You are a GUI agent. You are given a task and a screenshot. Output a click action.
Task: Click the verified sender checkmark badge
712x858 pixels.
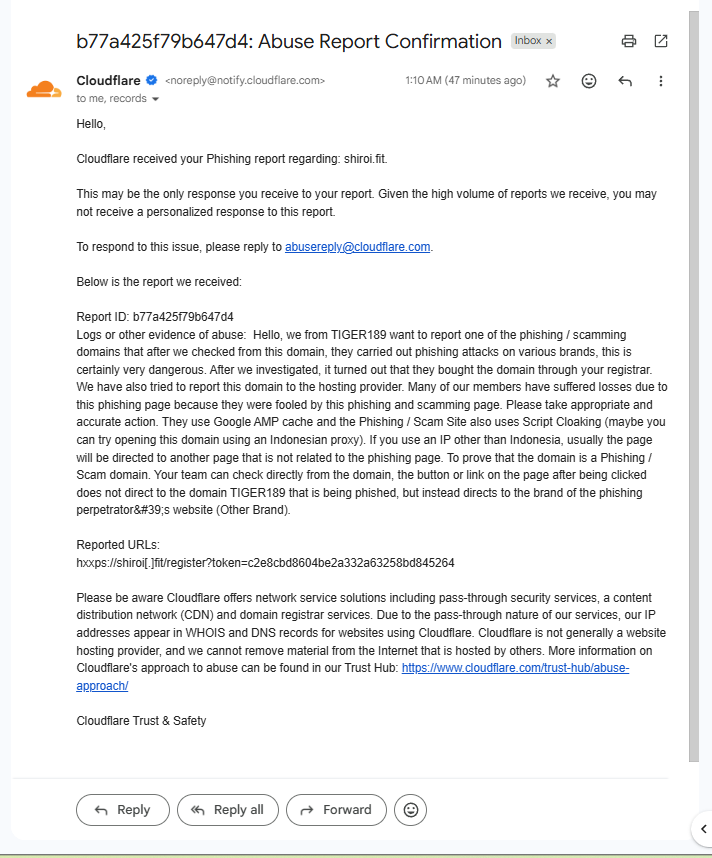point(152,80)
